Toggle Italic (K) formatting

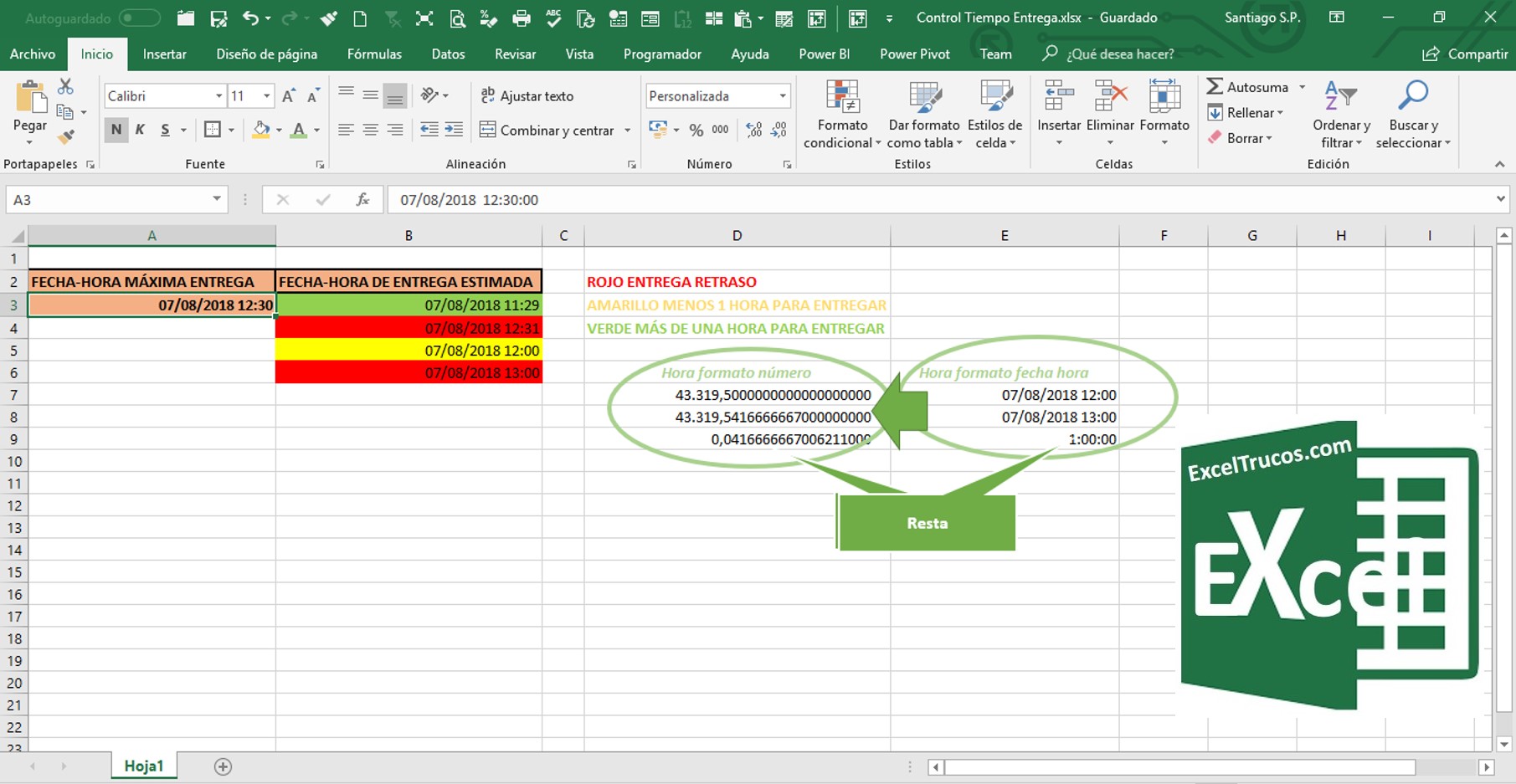point(141,130)
